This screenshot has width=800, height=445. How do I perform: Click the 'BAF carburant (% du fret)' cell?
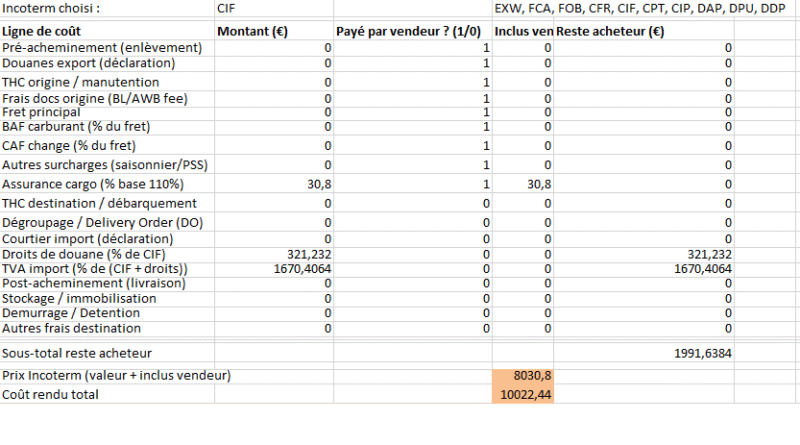tap(107, 127)
